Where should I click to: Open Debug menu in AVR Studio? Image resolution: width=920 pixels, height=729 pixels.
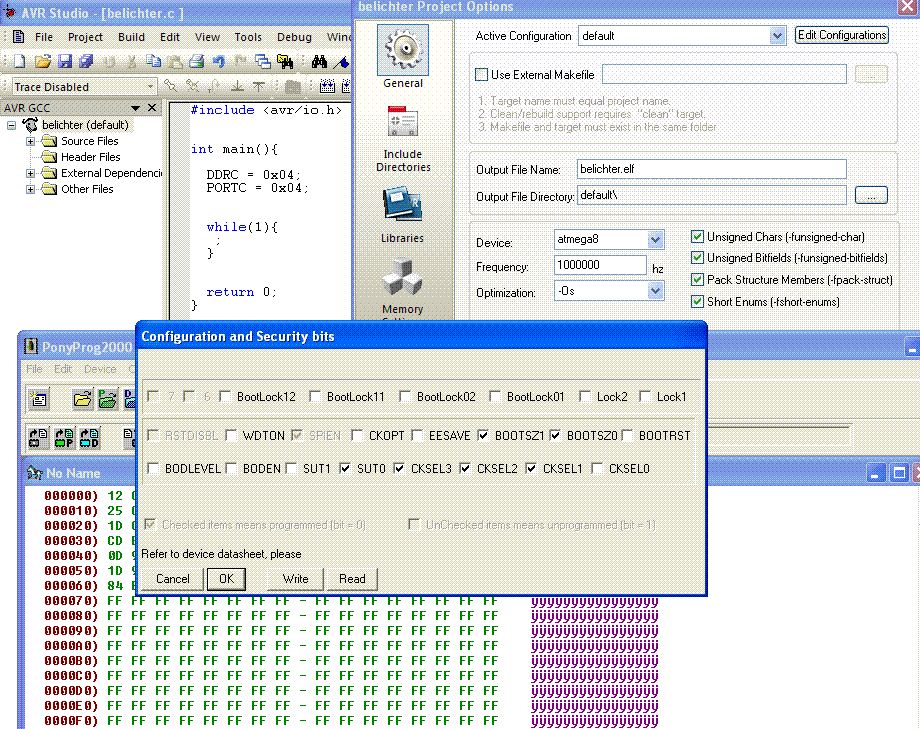(x=294, y=37)
